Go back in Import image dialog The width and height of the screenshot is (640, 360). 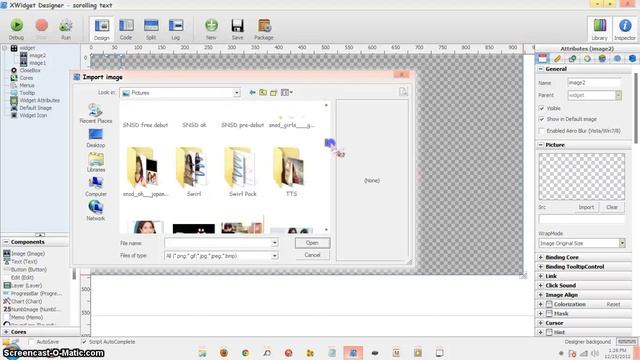252,93
